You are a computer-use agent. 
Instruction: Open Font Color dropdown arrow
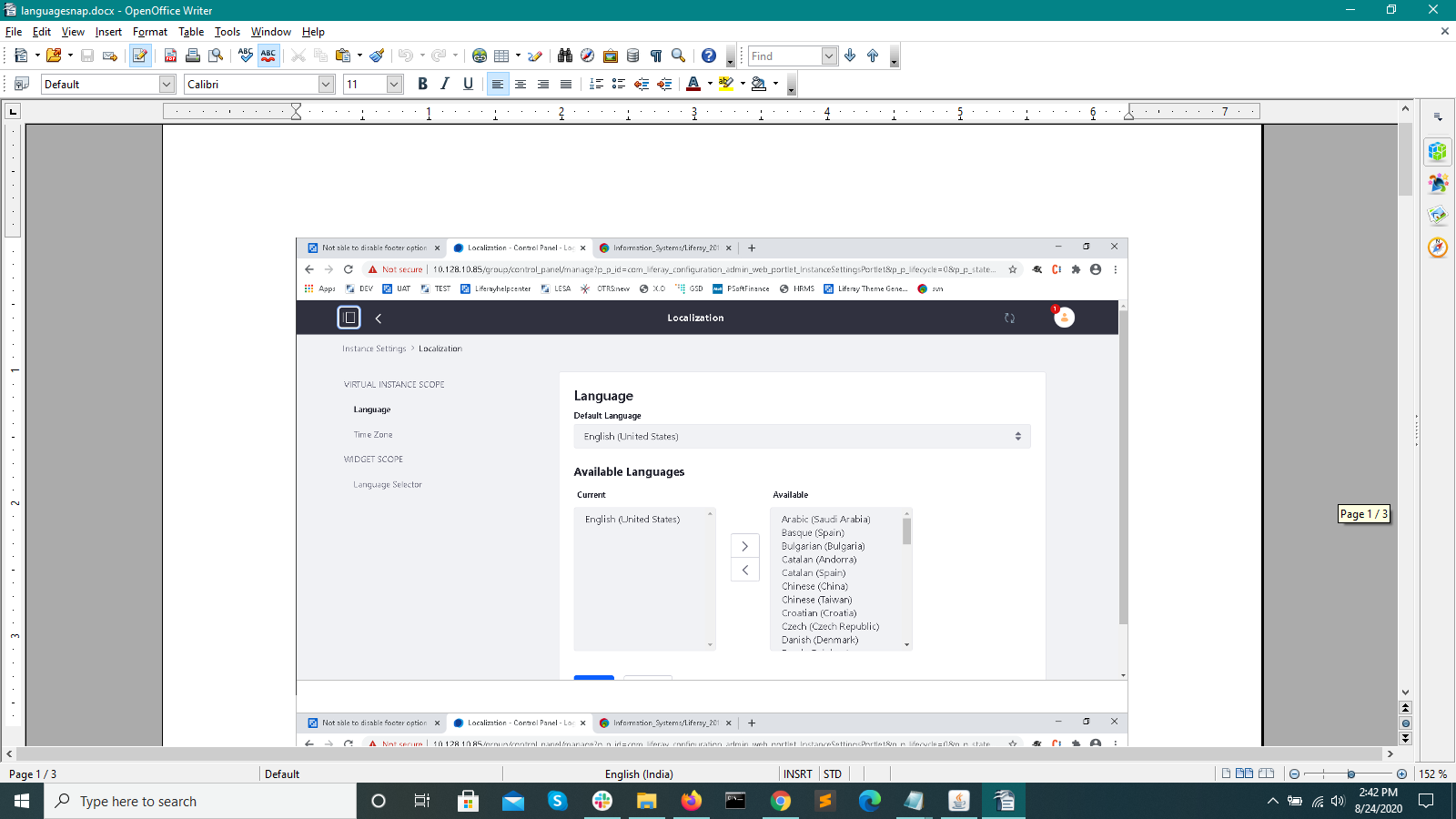(710, 84)
